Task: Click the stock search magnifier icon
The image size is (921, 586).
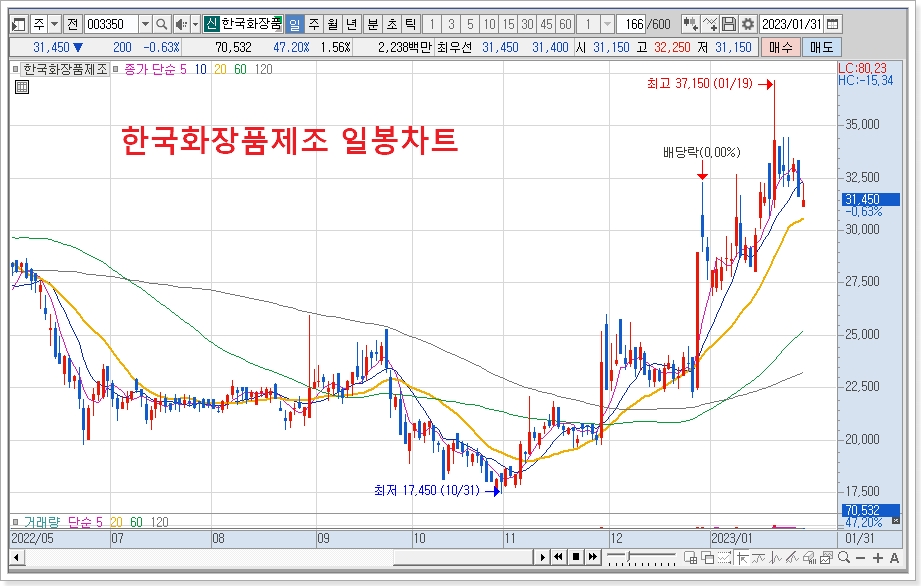Action: [162, 24]
